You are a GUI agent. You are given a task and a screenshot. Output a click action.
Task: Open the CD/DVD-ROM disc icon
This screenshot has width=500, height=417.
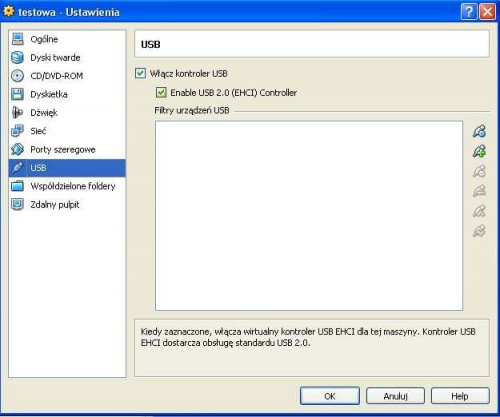pyautogui.click(x=17, y=76)
